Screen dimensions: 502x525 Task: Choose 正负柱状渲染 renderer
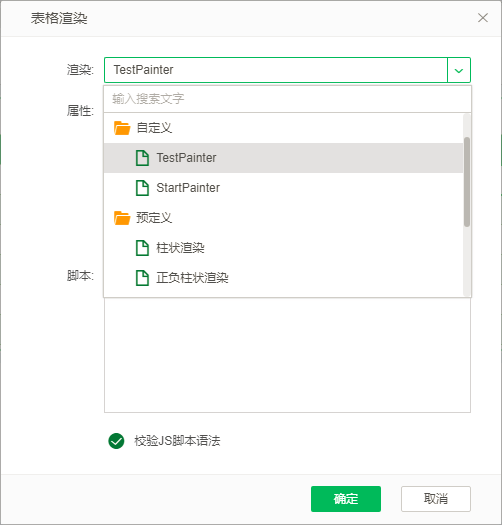point(283,278)
